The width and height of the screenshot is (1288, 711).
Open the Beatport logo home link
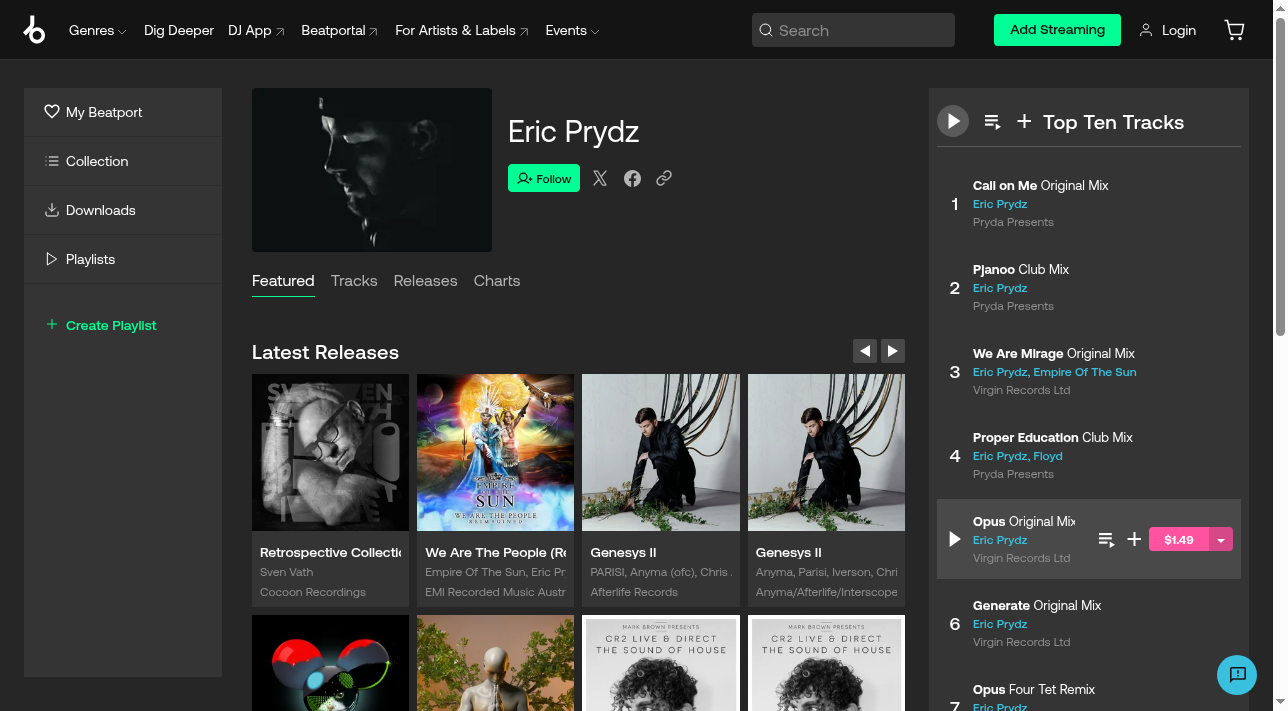34,30
